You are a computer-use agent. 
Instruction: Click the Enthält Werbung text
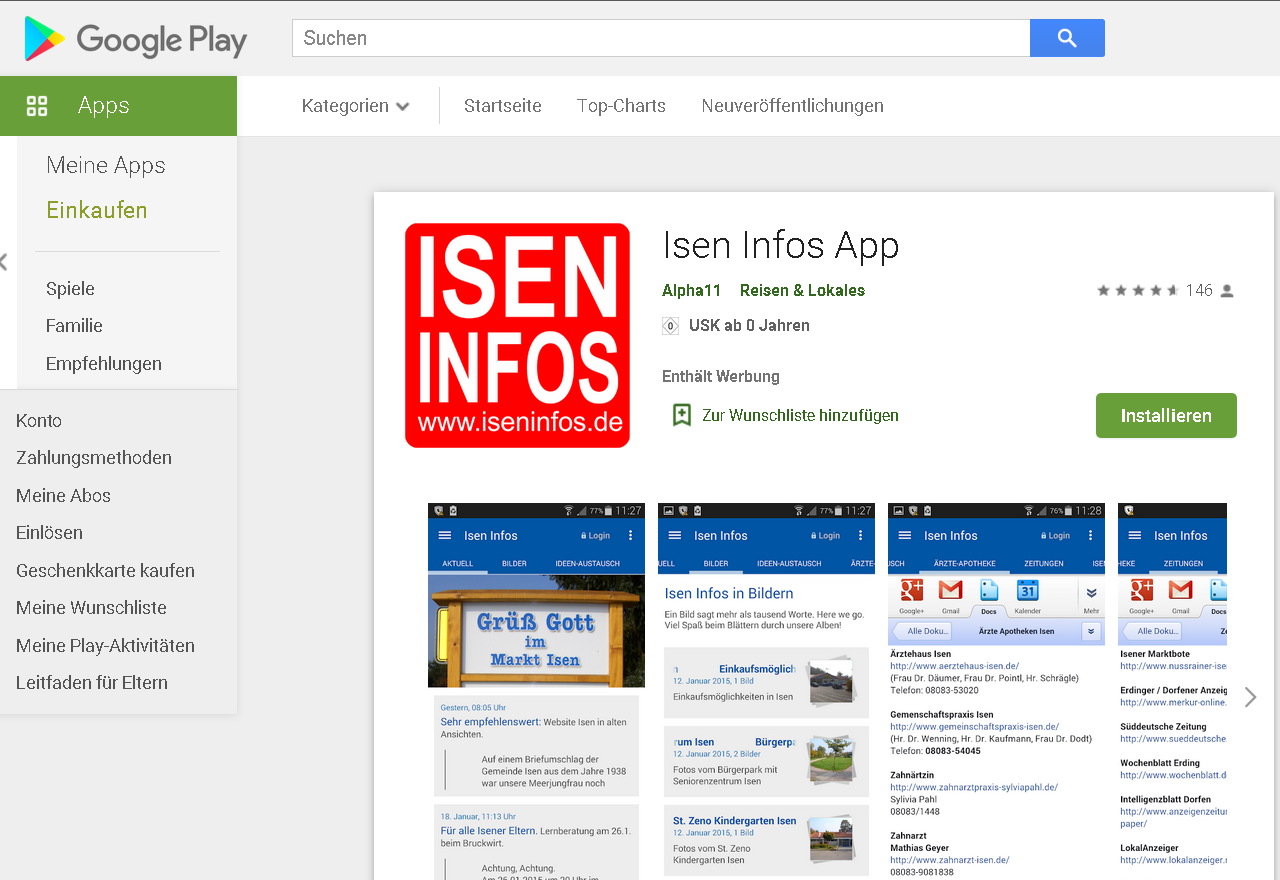(x=721, y=377)
